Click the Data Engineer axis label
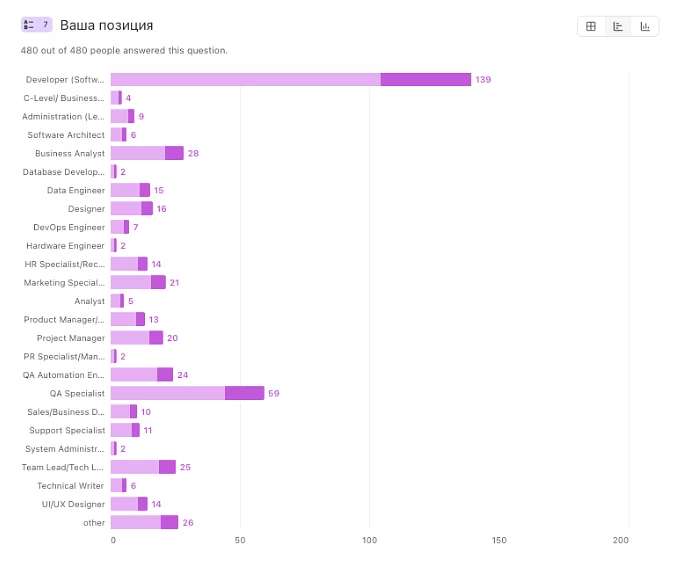The image size is (698, 572). pyautogui.click(x=75, y=190)
